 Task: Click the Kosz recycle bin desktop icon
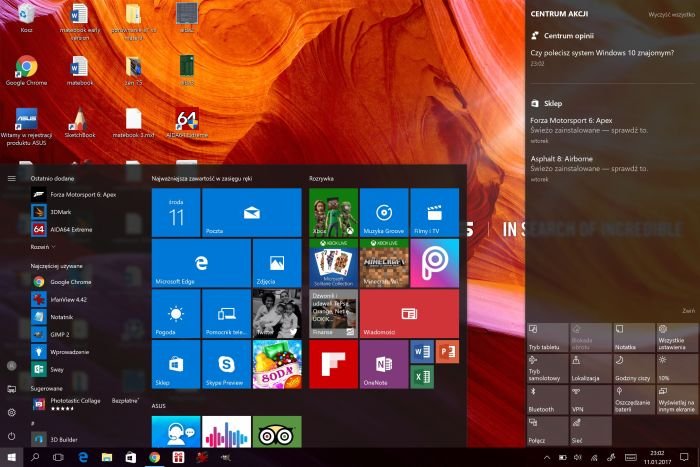coord(26,19)
